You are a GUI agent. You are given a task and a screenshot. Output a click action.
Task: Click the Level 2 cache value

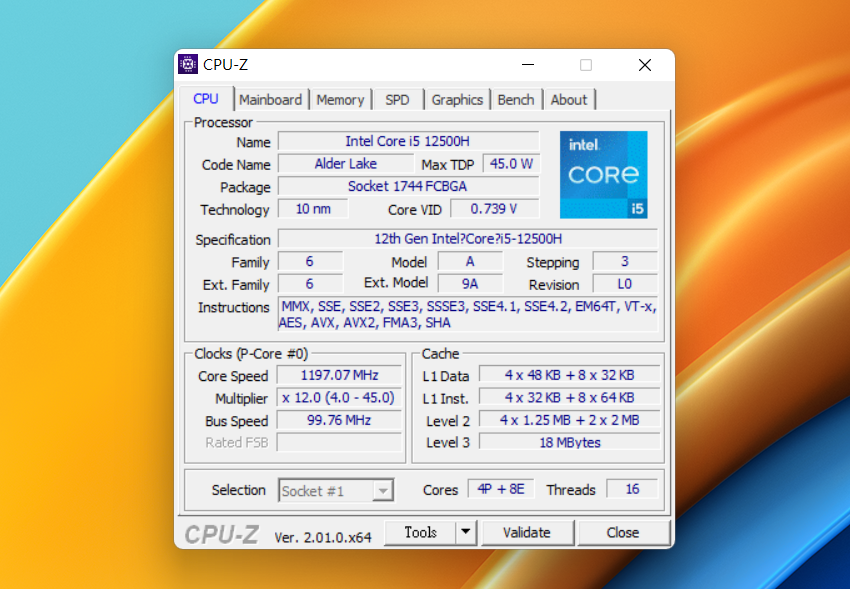click(570, 420)
